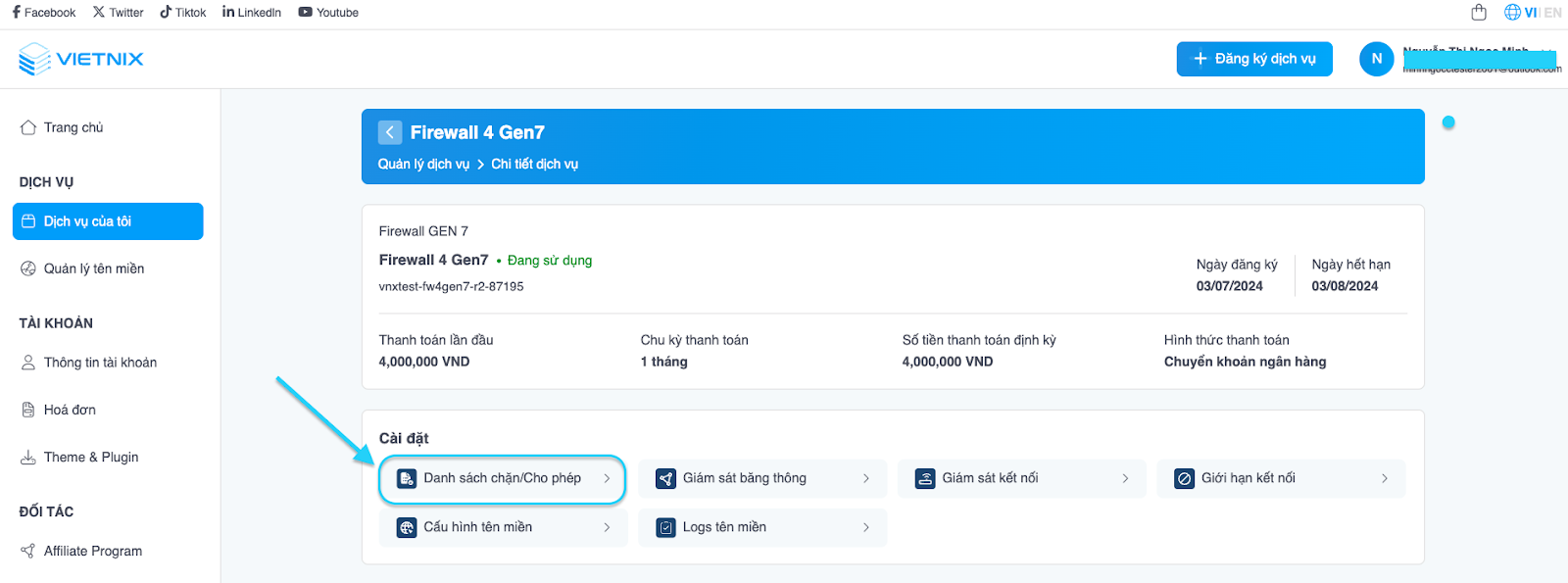This screenshot has width=1568, height=583.
Task: Click the download icon for Theme & Plugin
Action: coord(28,457)
